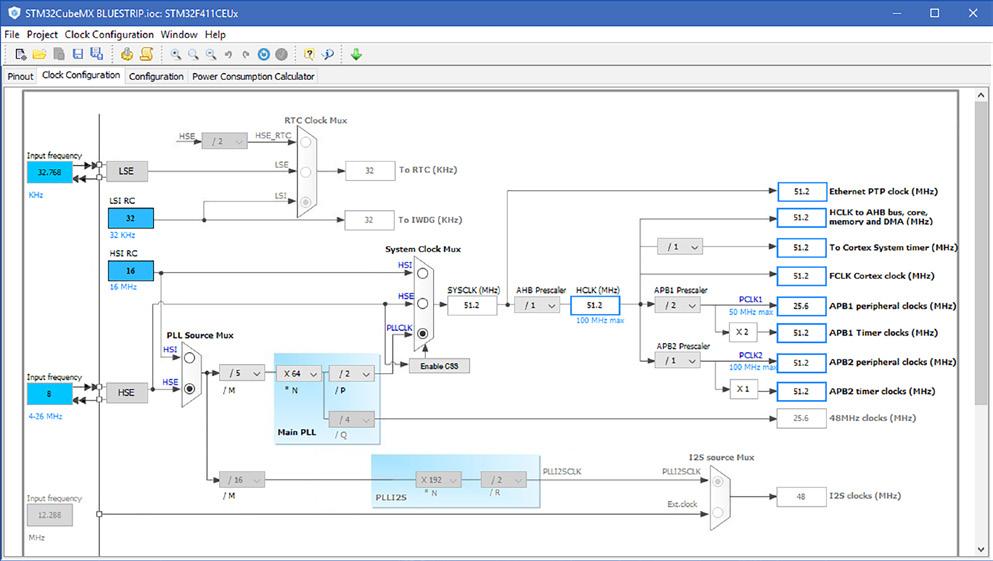Viewport: 993px width, 561px height.
Task: Select PLLCLK in System Clock Mux
Action: [x=422, y=333]
